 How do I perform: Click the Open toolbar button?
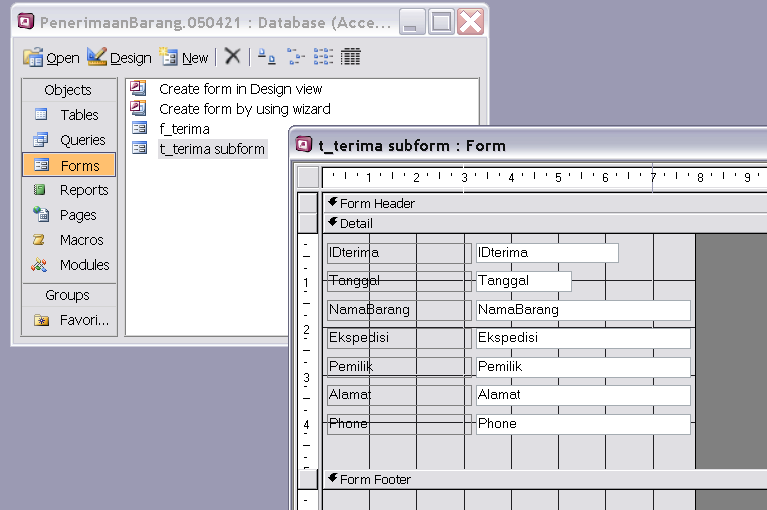coord(51,58)
